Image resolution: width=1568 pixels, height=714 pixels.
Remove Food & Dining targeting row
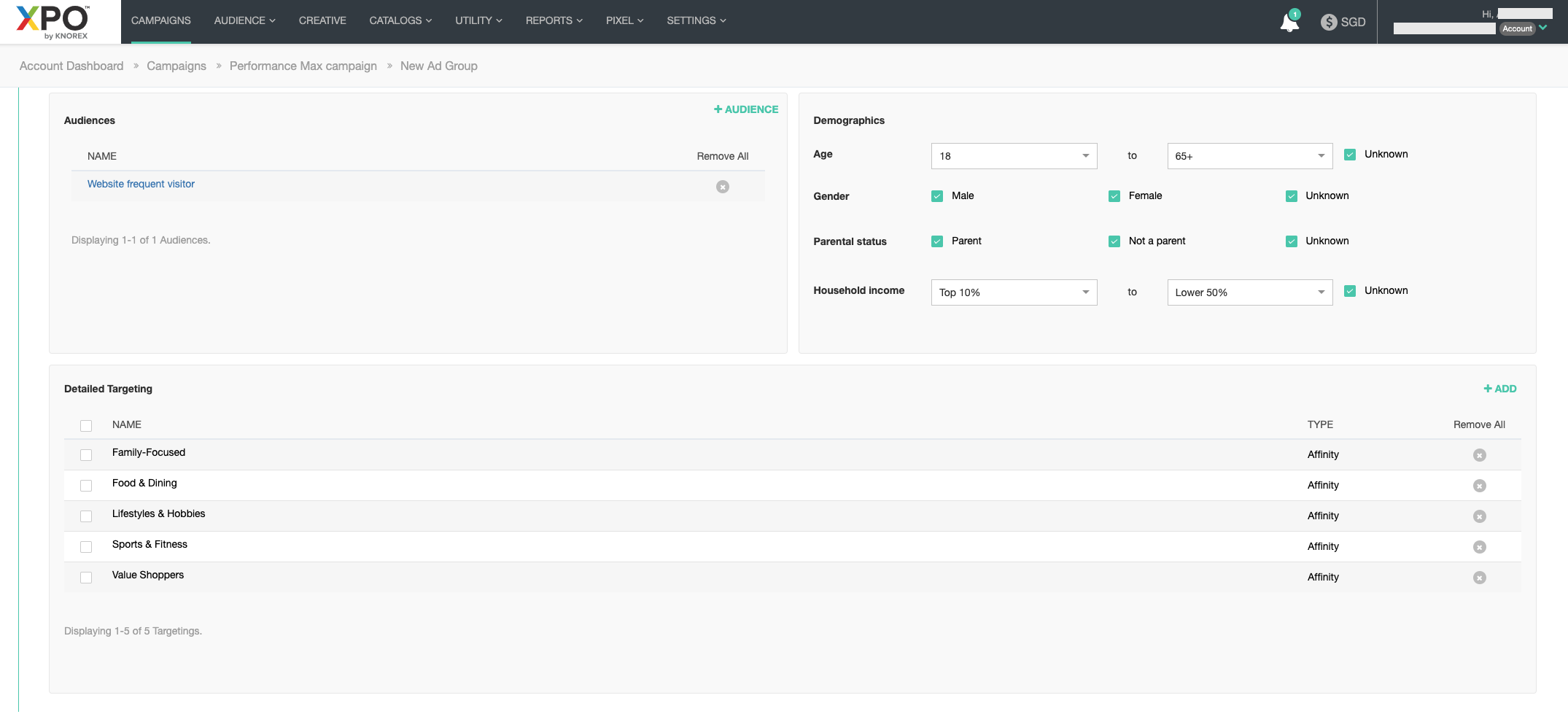[1479, 486]
